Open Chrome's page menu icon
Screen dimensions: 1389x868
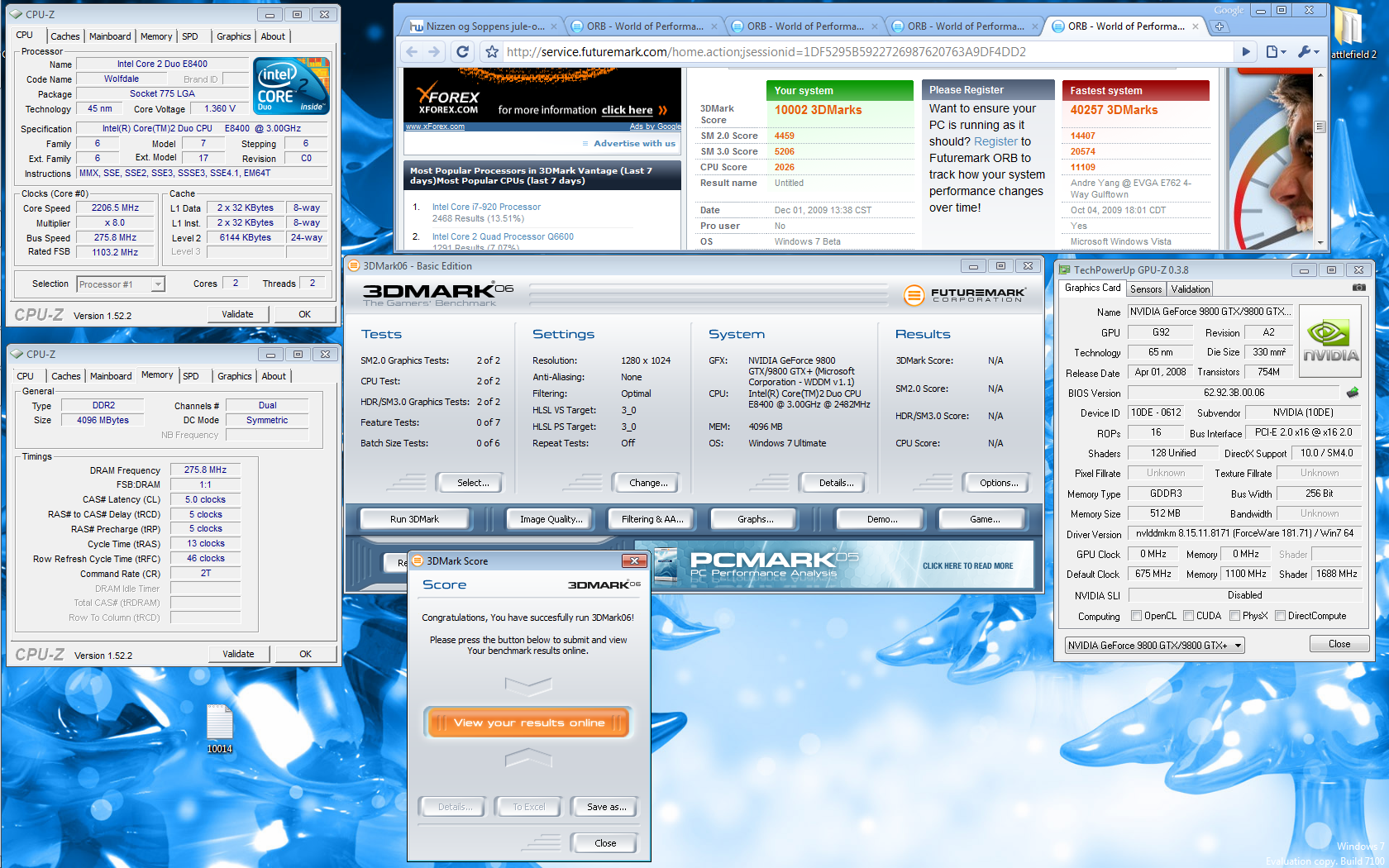click(x=1276, y=52)
